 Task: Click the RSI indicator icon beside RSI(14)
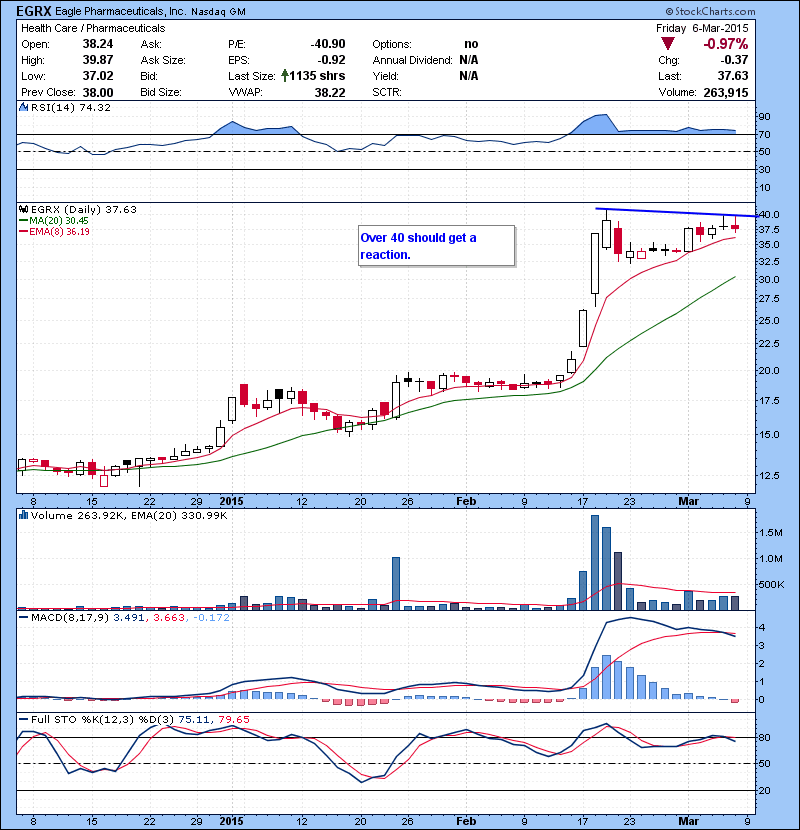point(23,107)
